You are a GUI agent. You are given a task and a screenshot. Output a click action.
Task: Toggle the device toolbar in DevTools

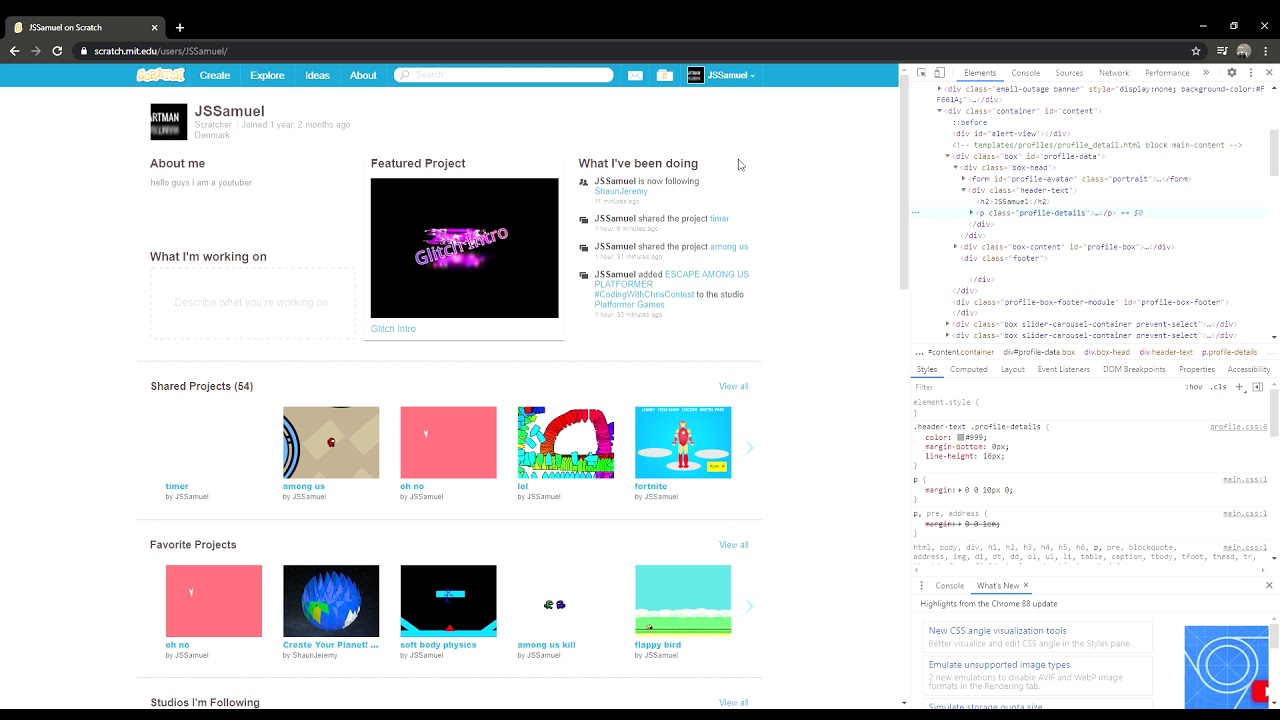coord(939,73)
